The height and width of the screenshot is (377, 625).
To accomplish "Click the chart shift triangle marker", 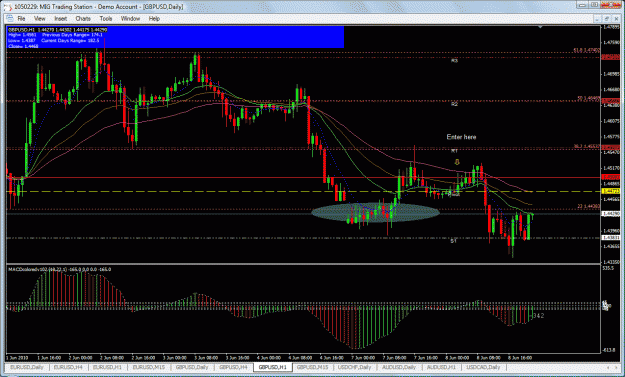I will coord(540,27).
